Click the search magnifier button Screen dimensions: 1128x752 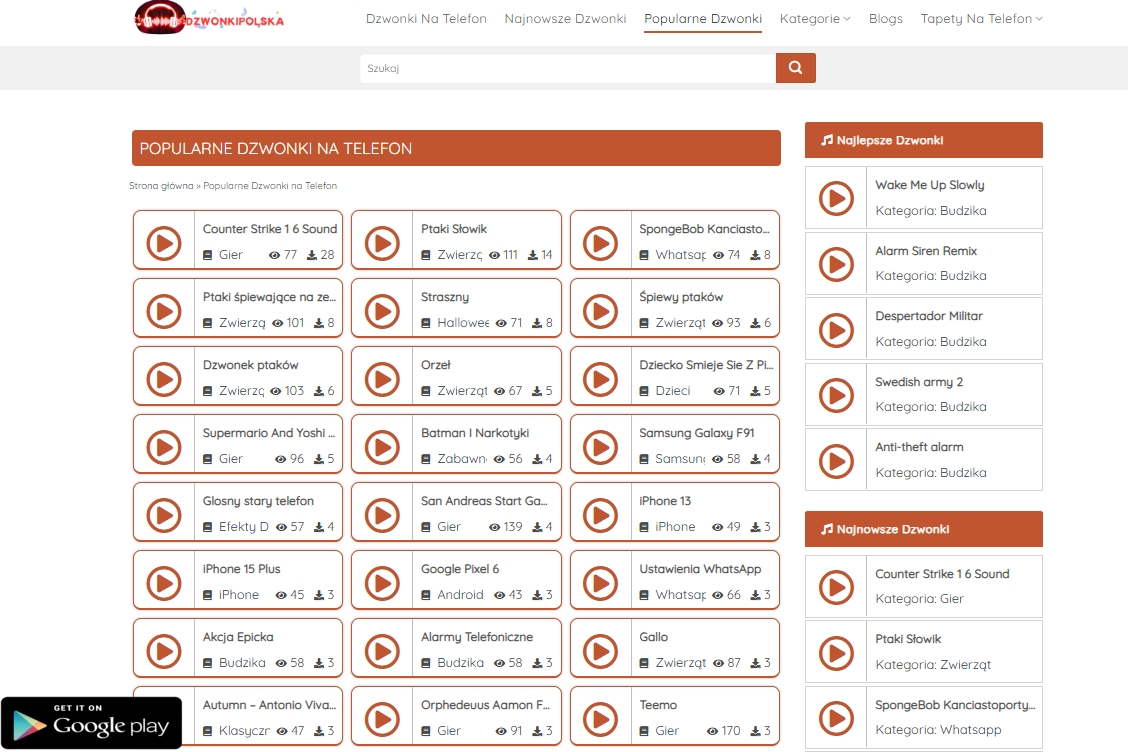(795, 68)
